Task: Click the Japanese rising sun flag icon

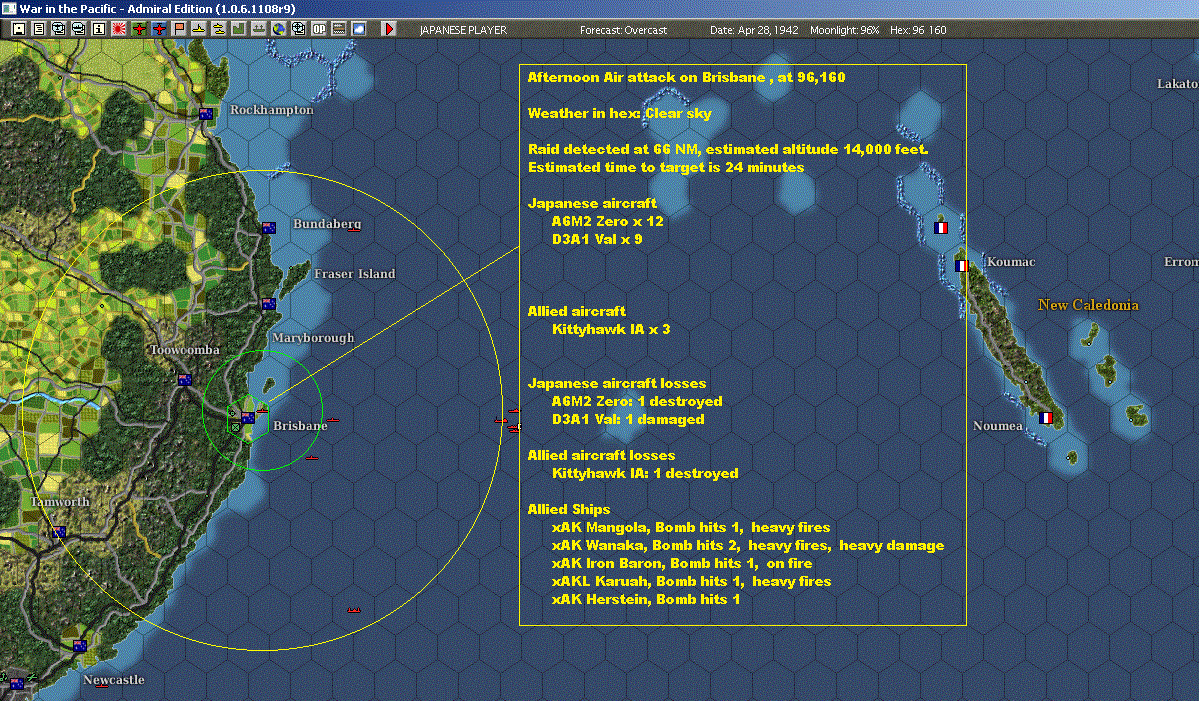Action: (x=119, y=29)
